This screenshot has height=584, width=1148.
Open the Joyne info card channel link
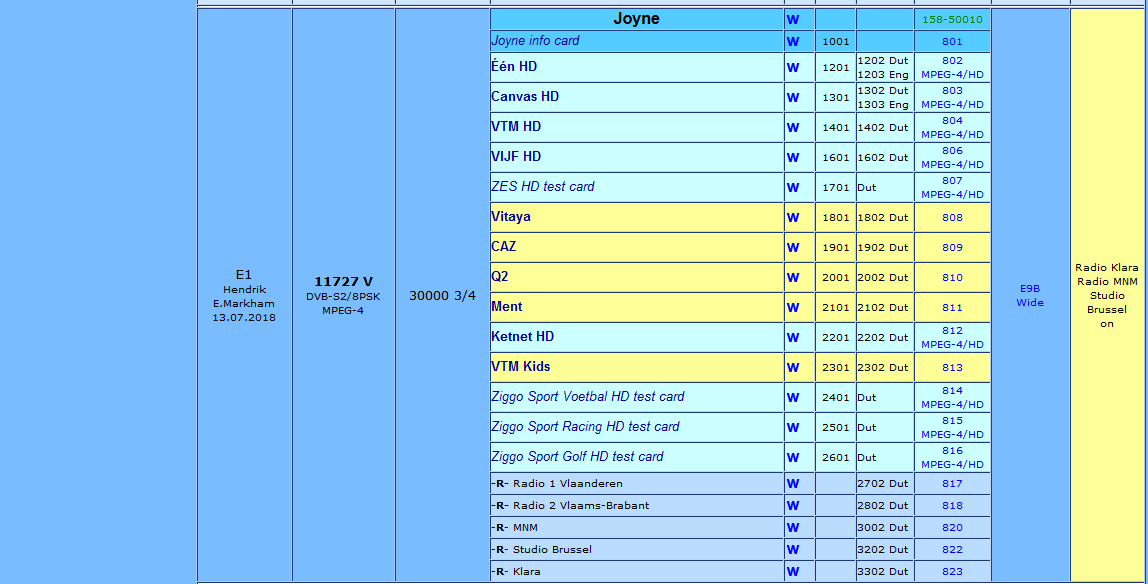click(x=535, y=41)
